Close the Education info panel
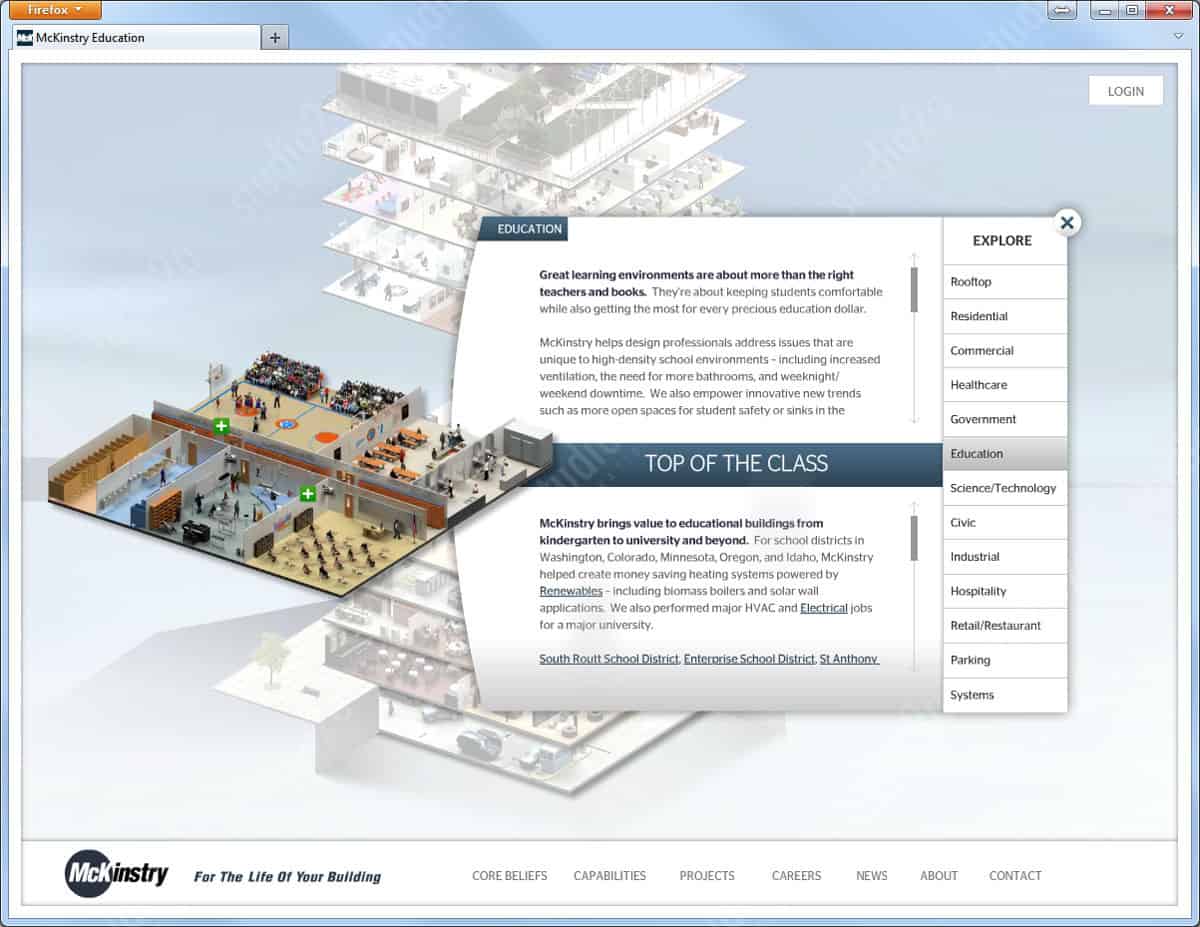The height and width of the screenshot is (927, 1200). (x=1067, y=223)
